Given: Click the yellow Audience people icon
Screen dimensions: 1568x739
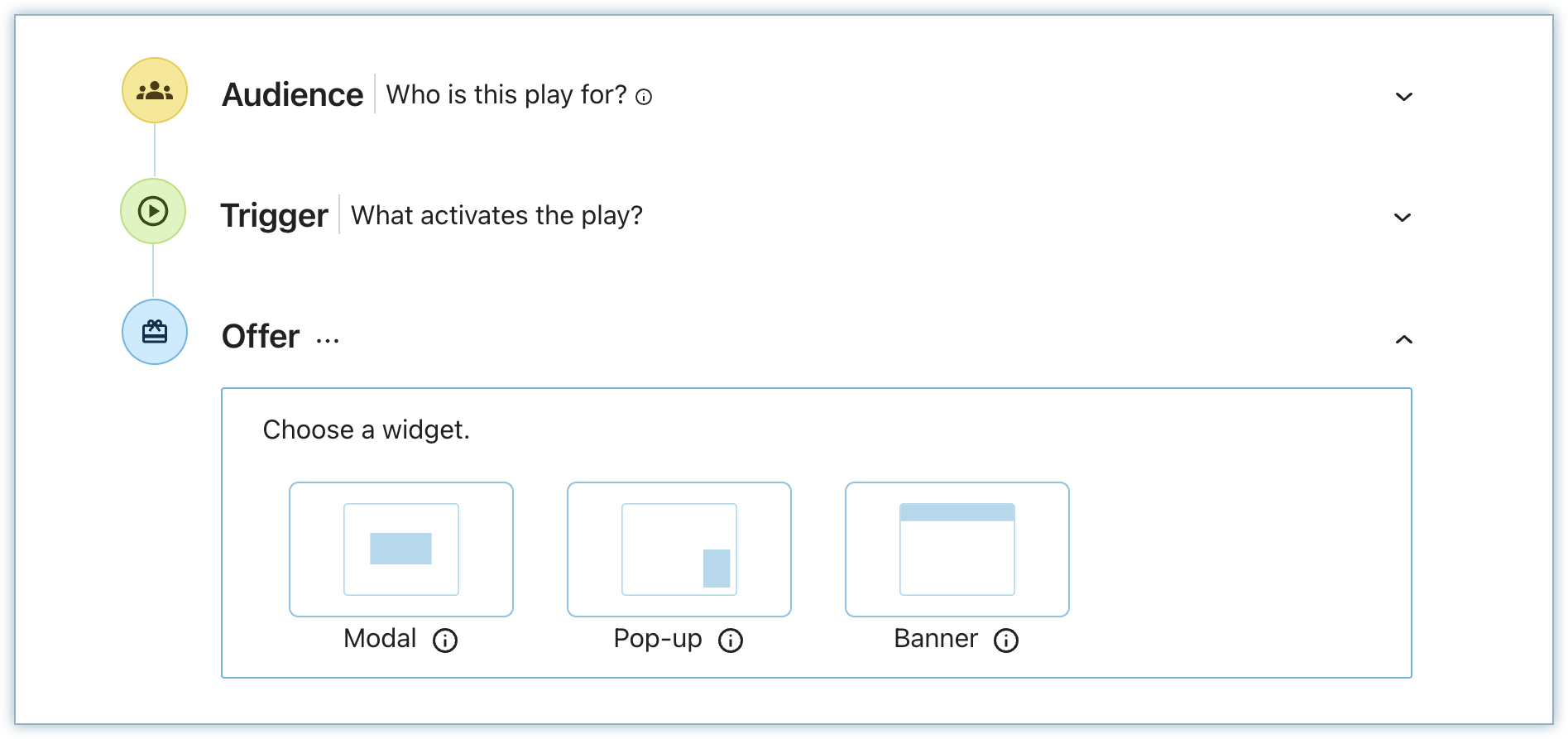Looking at the screenshot, I should [155, 90].
